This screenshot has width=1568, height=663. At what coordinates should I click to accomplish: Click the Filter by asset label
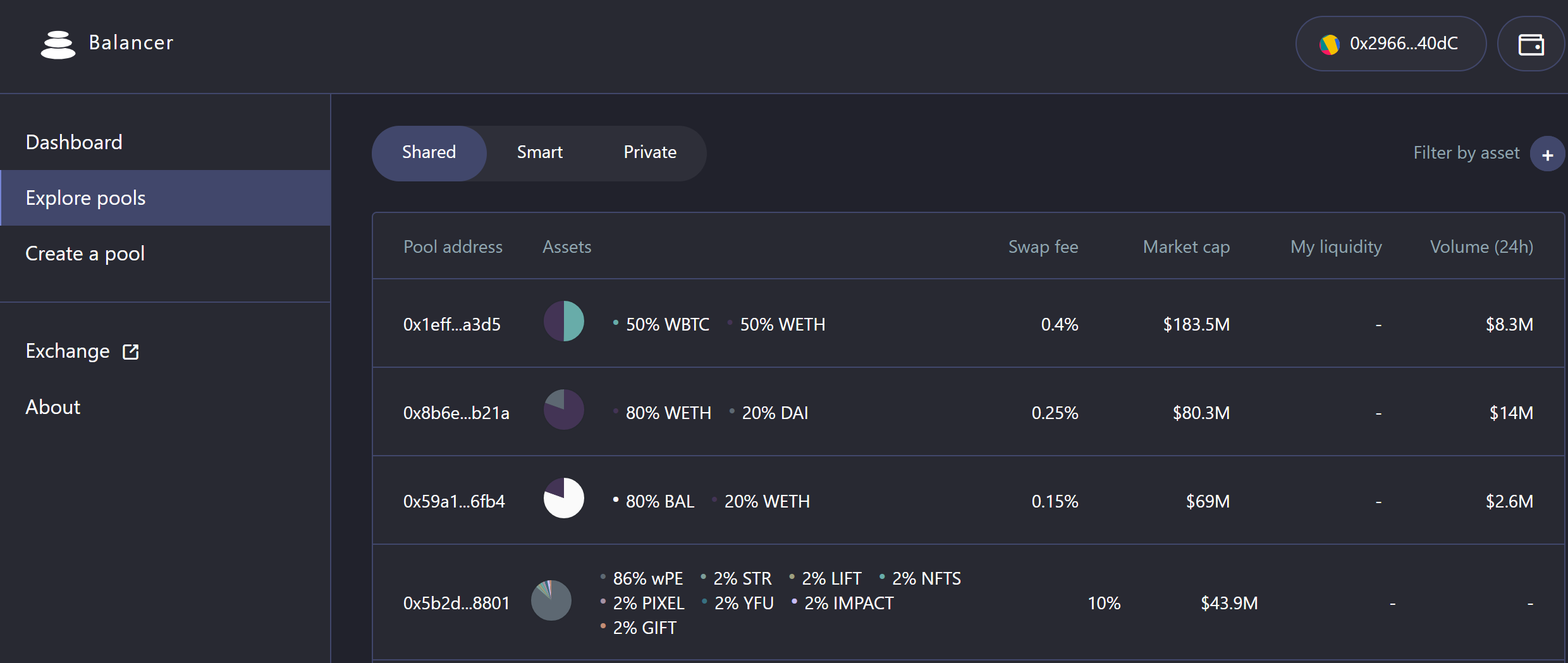[1466, 153]
